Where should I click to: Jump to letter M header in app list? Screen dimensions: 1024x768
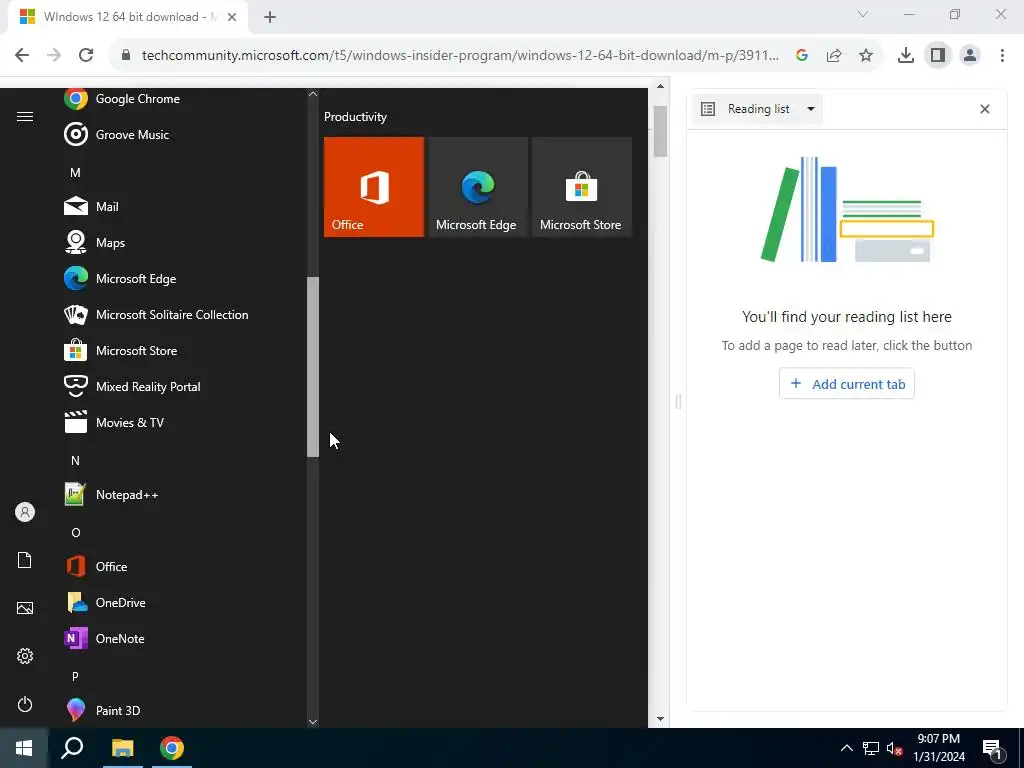point(75,172)
